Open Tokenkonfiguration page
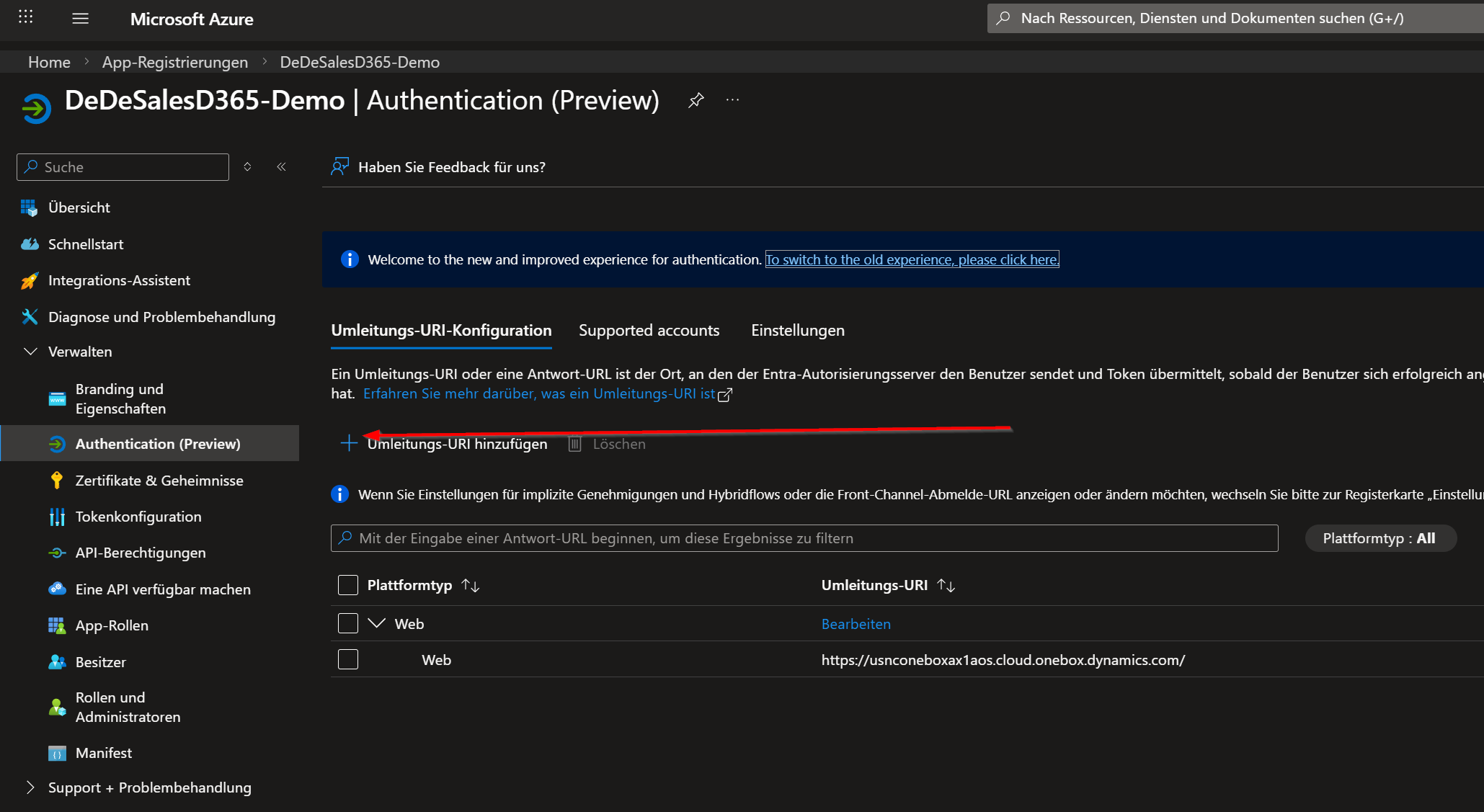The image size is (1484, 812). click(138, 517)
